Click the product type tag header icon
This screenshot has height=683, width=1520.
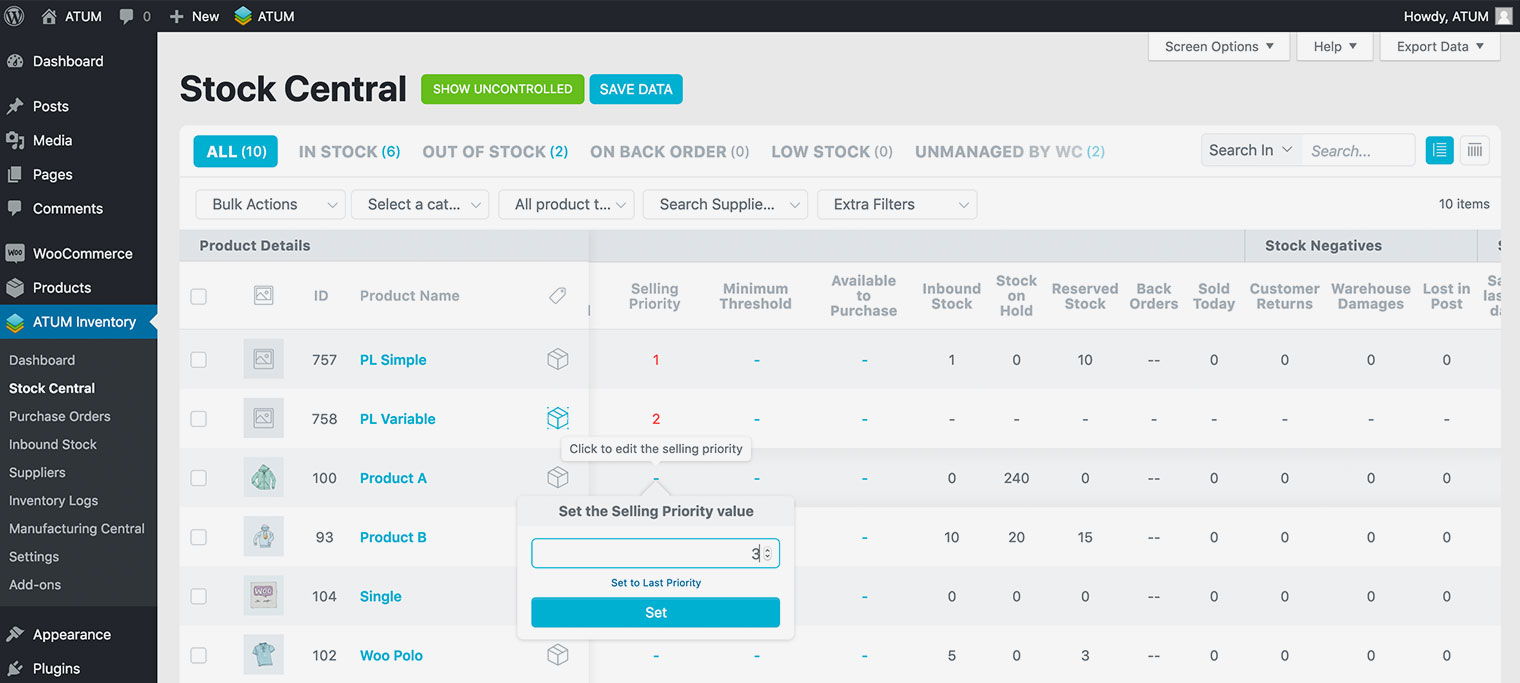(x=558, y=295)
